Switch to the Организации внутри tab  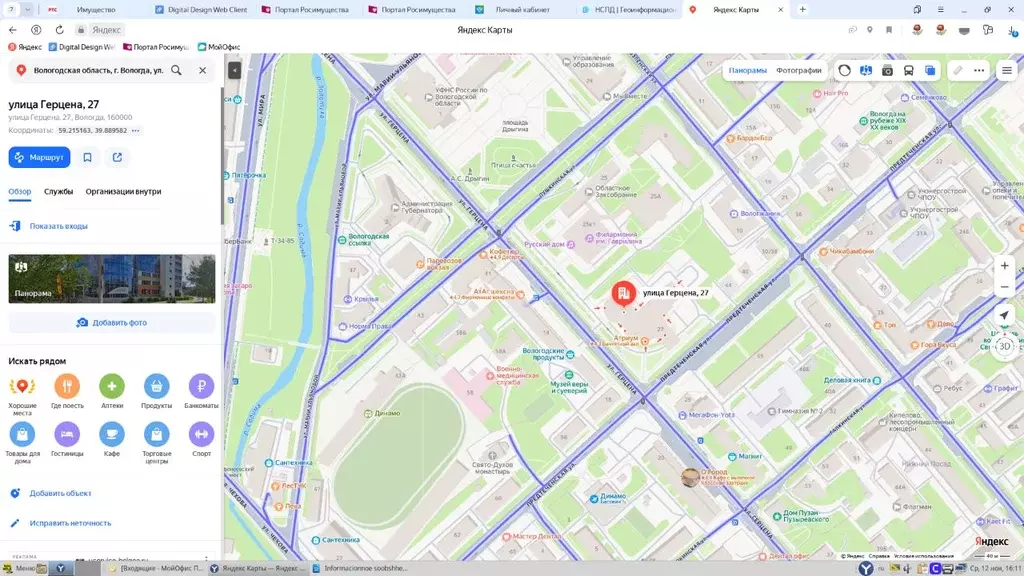123,190
